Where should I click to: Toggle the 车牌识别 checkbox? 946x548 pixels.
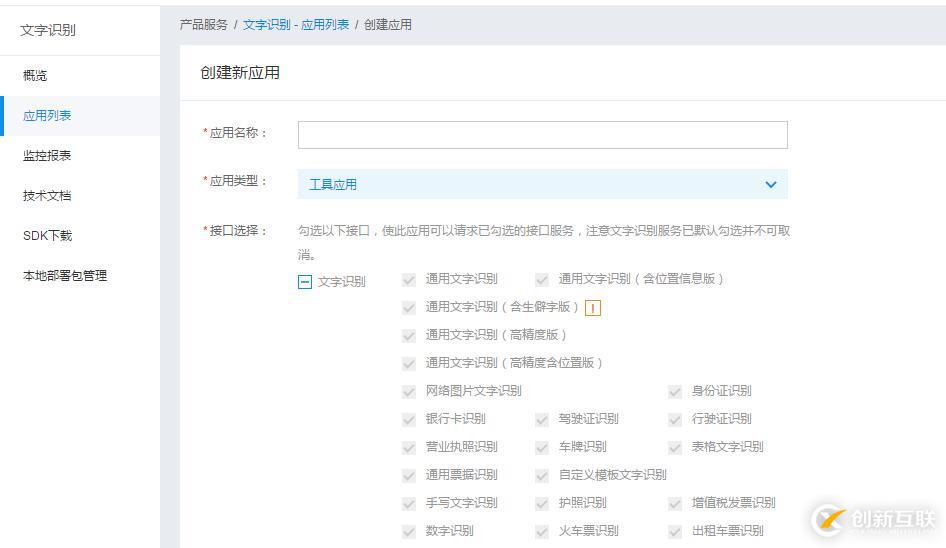[542, 448]
